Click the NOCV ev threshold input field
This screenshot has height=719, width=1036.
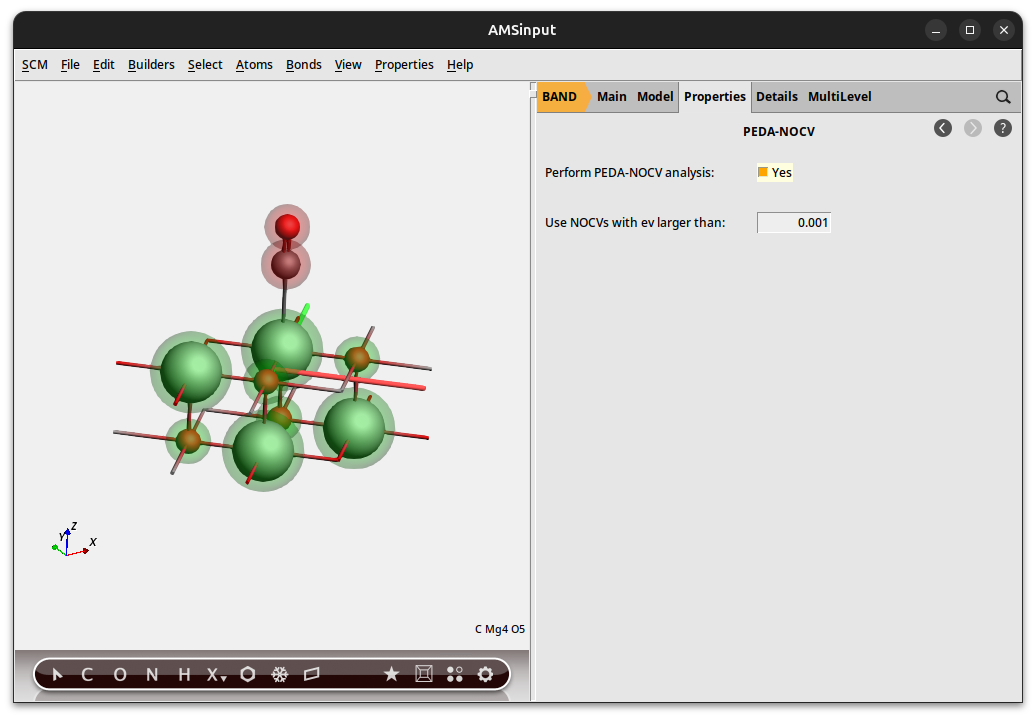click(794, 223)
